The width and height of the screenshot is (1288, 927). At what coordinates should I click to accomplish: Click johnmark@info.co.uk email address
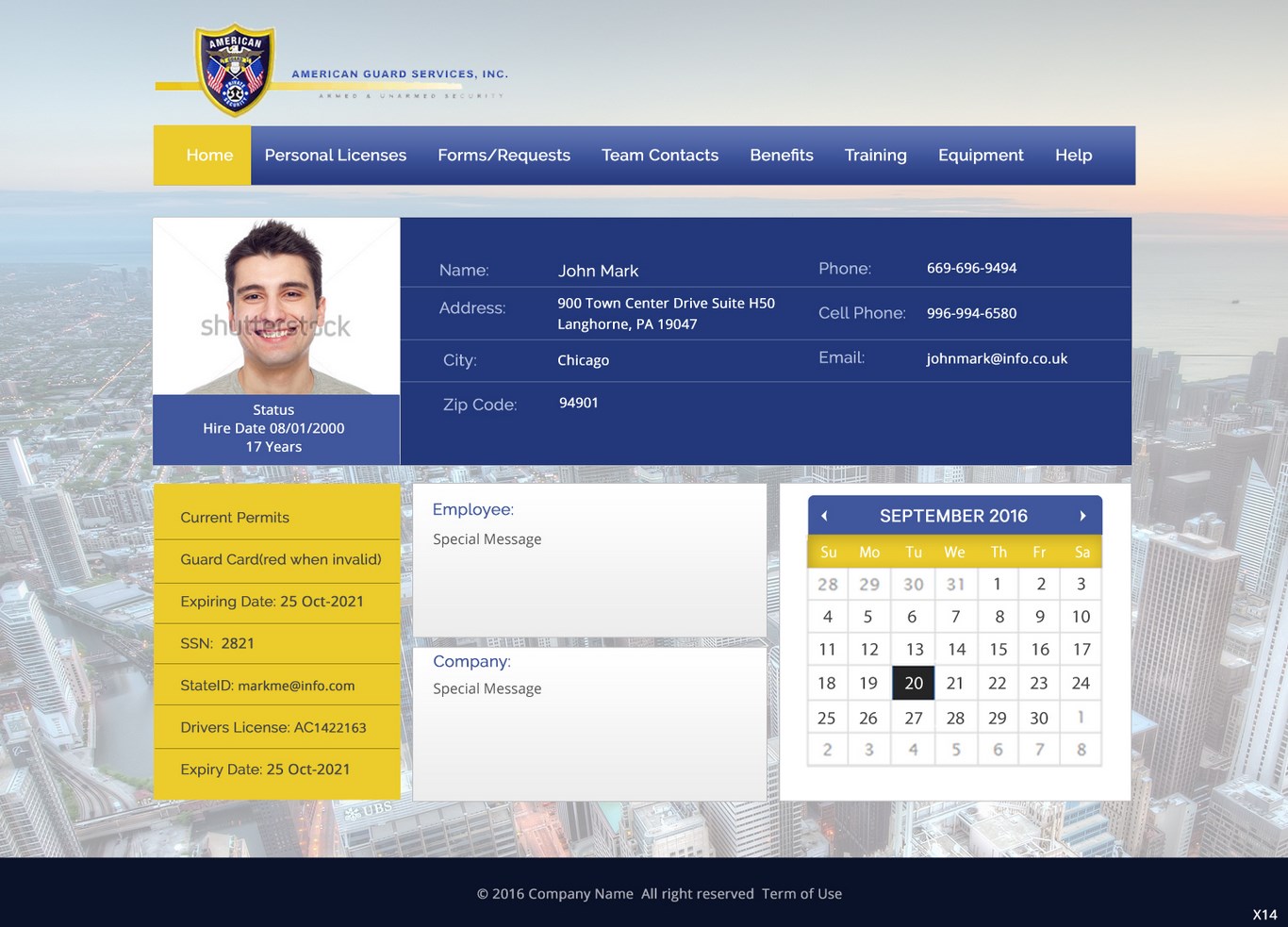click(x=997, y=358)
